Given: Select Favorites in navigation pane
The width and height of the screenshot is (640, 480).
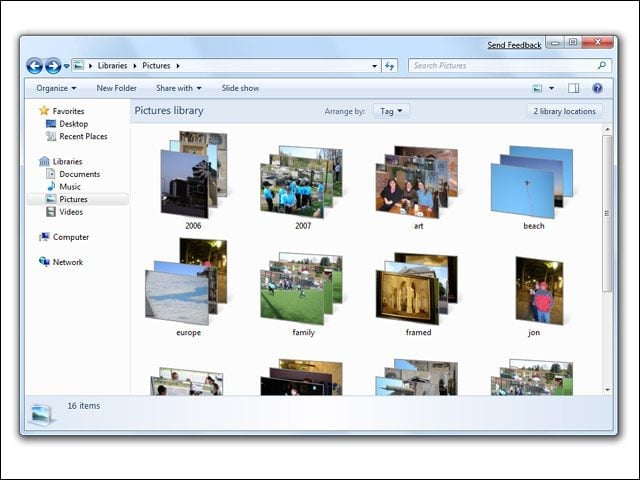Looking at the screenshot, I should [x=68, y=111].
